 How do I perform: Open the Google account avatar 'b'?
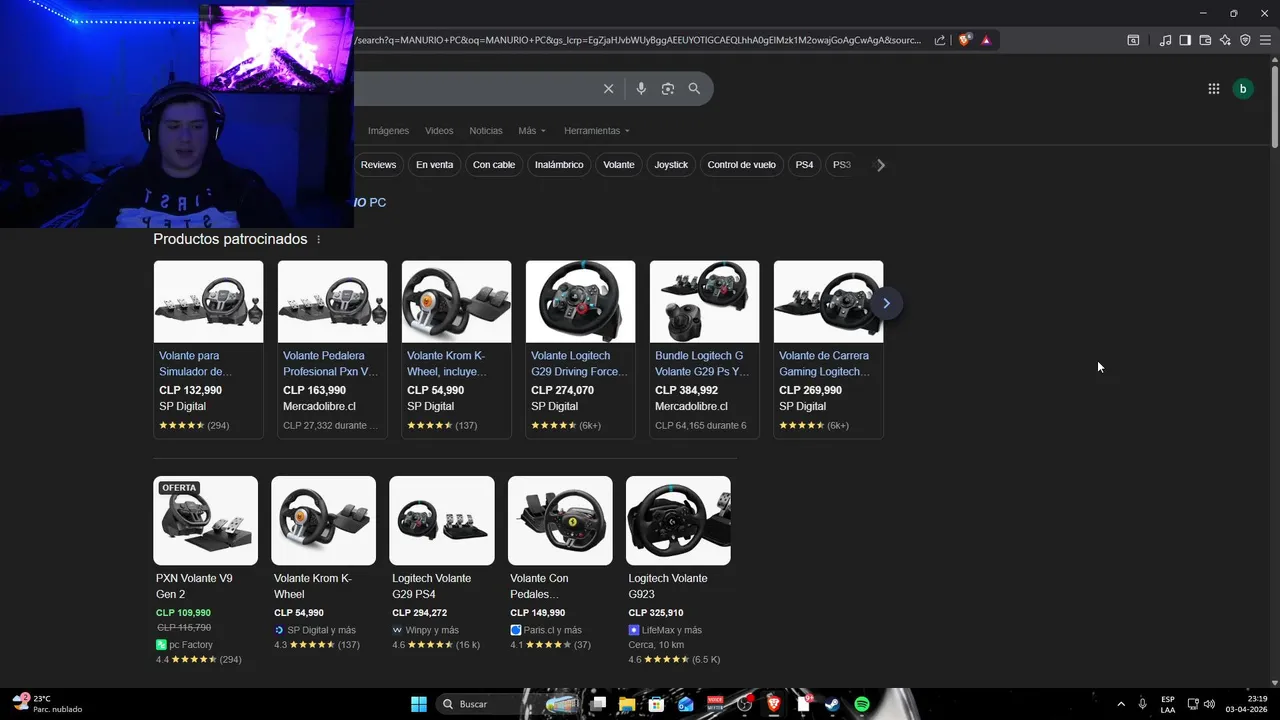coord(1243,89)
